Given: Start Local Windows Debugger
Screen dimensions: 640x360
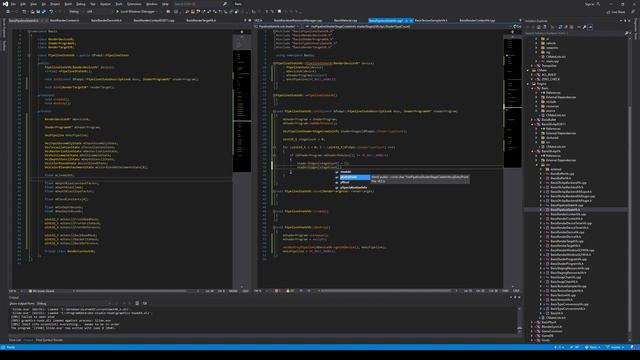Looking at the screenshot, I should [137, 12].
